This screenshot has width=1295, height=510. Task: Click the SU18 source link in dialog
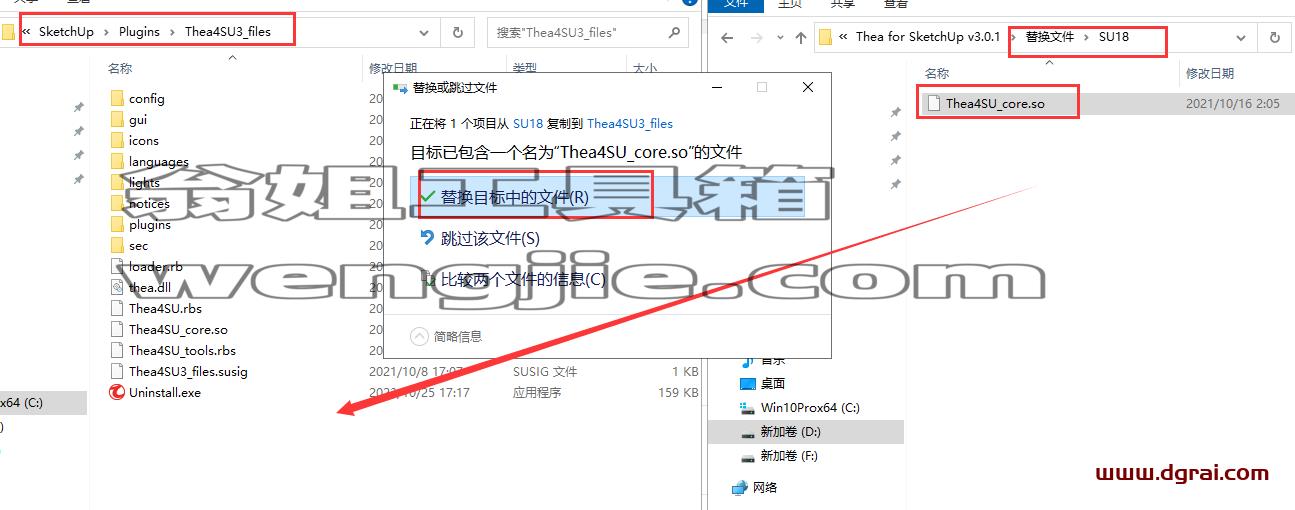click(528, 124)
